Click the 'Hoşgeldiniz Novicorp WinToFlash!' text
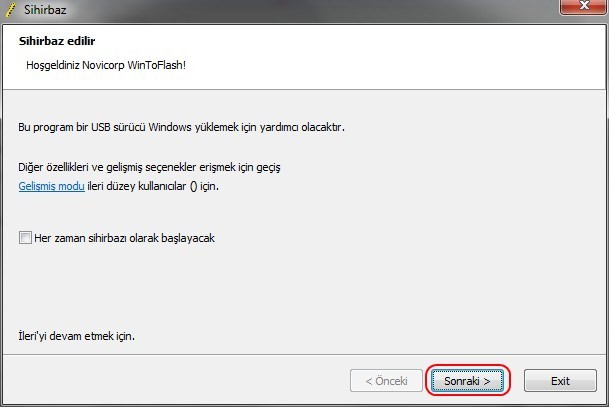The height and width of the screenshot is (407, 609). click(x=106, y=65)
